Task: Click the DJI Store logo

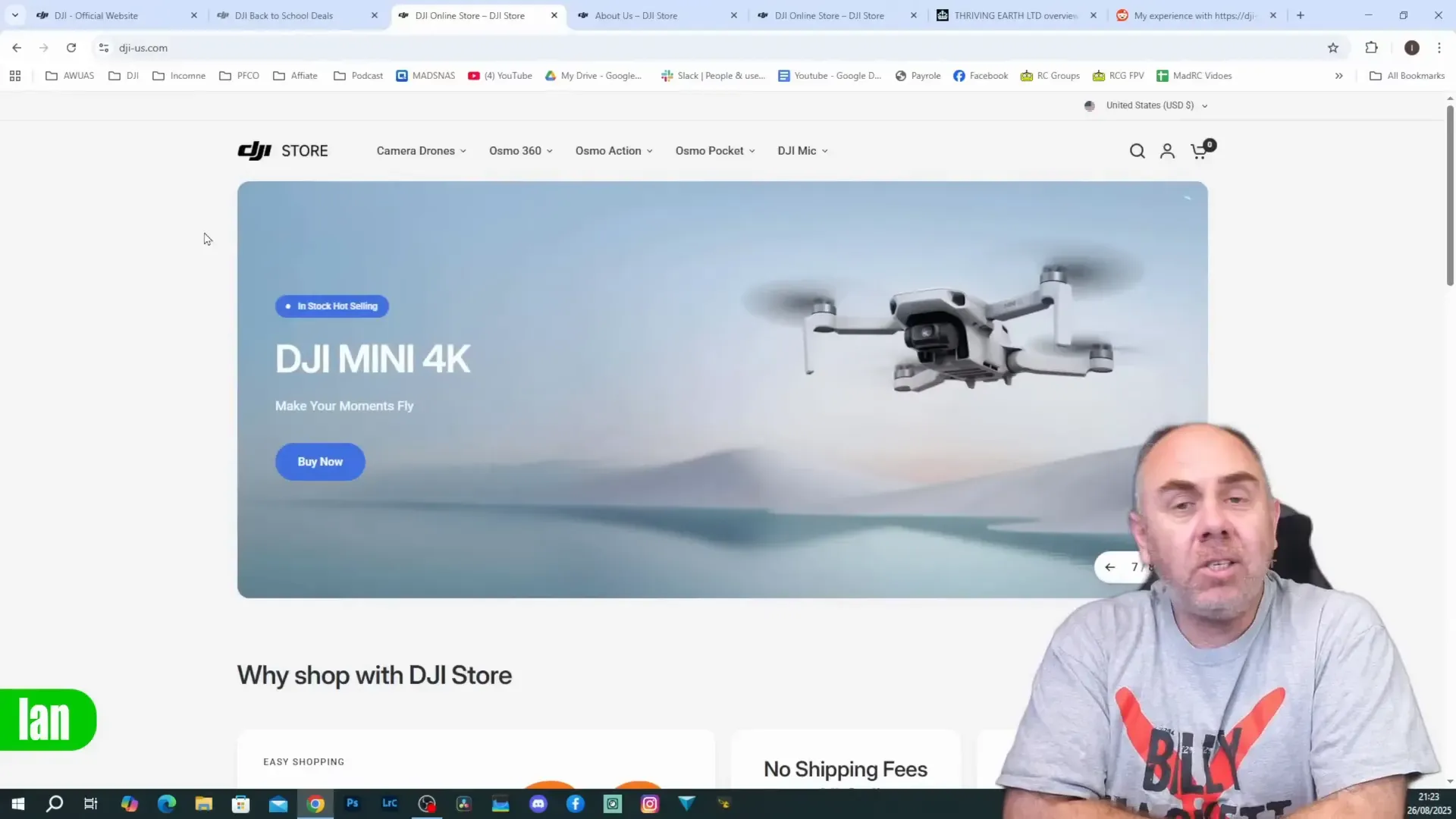Action: click(x=283, y=151)
